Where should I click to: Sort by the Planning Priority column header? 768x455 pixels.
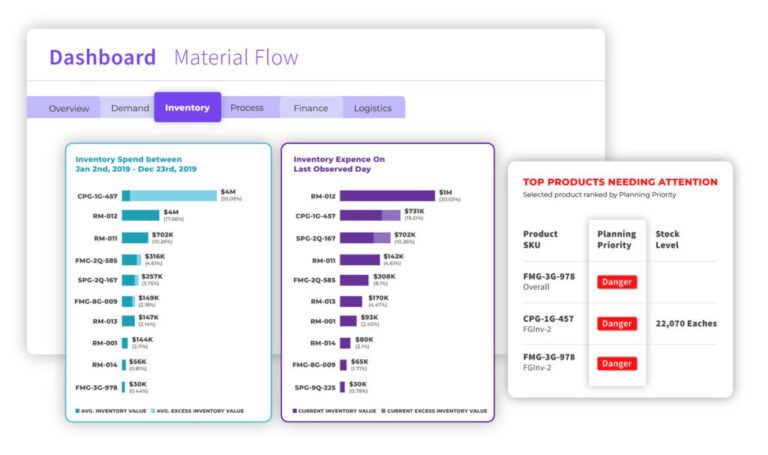pyautogui.click(x=617, y=240)
